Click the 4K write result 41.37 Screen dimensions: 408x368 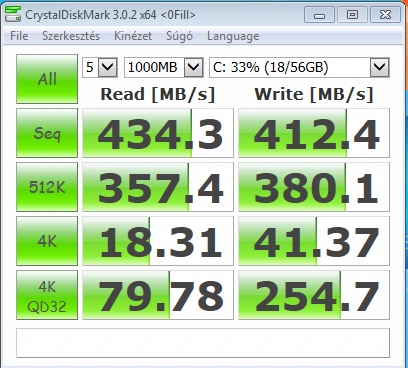click(314, 241)
